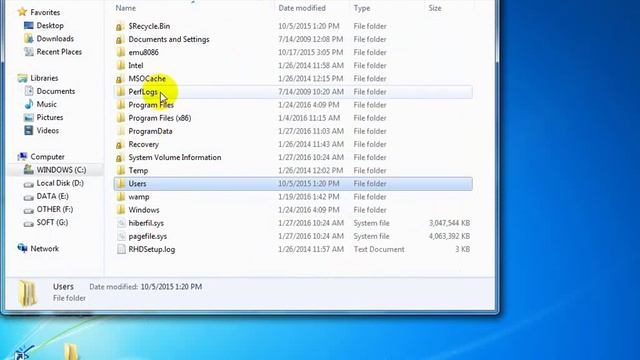Viewport: 640px width, 360px height.
Task: Open Recent Places in Favorites
Action: click(x=59, y=51)
